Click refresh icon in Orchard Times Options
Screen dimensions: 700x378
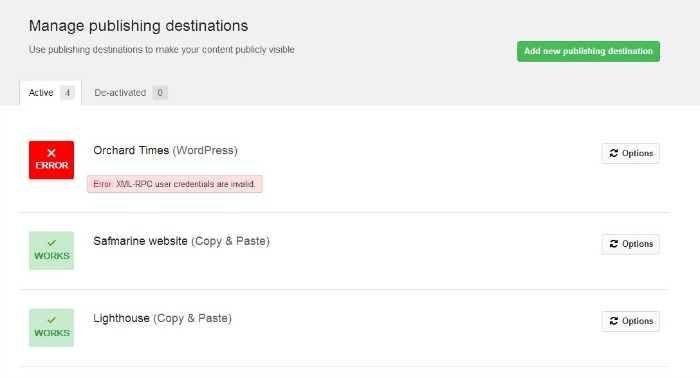click(614, 153)
